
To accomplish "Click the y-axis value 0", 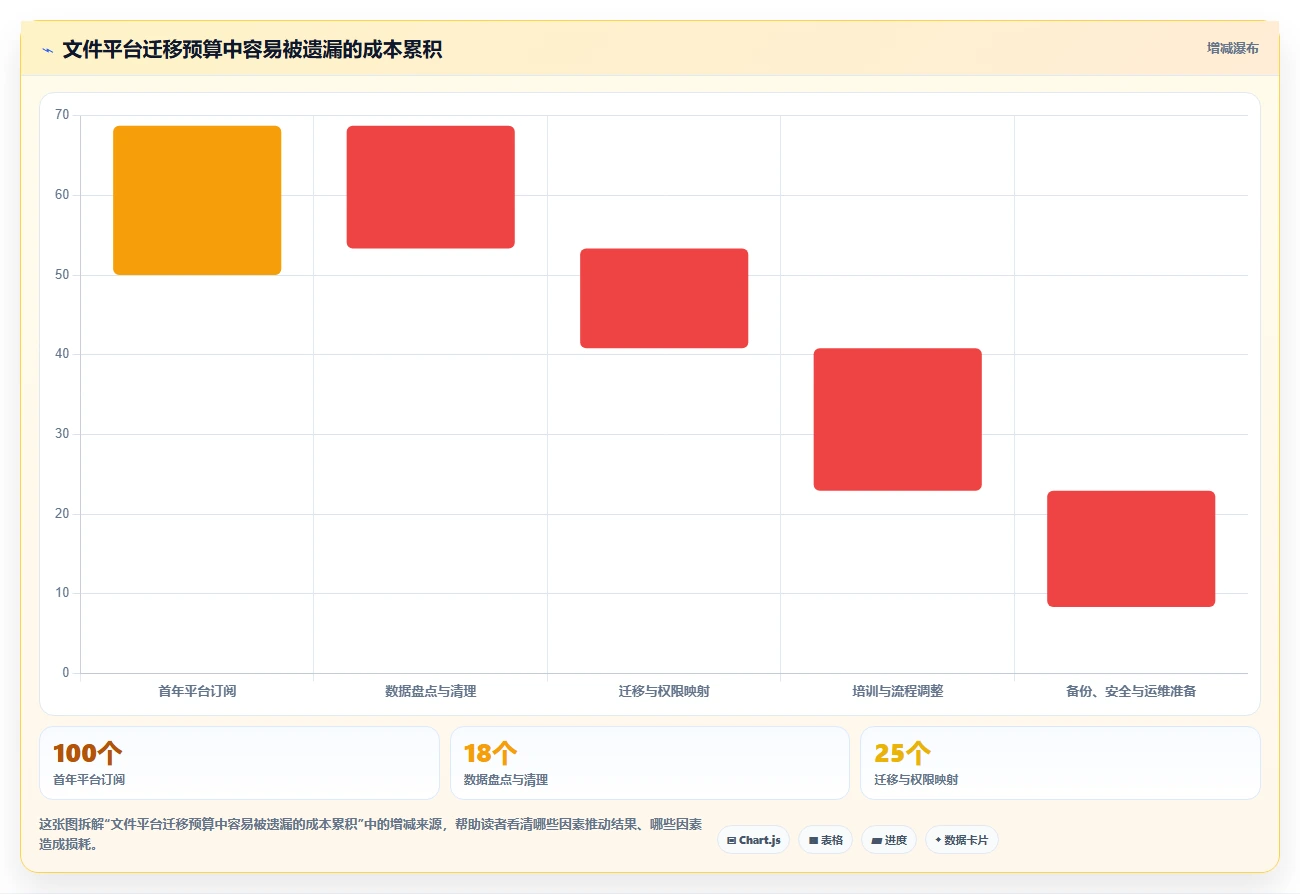I will click(x=66, y=672).
